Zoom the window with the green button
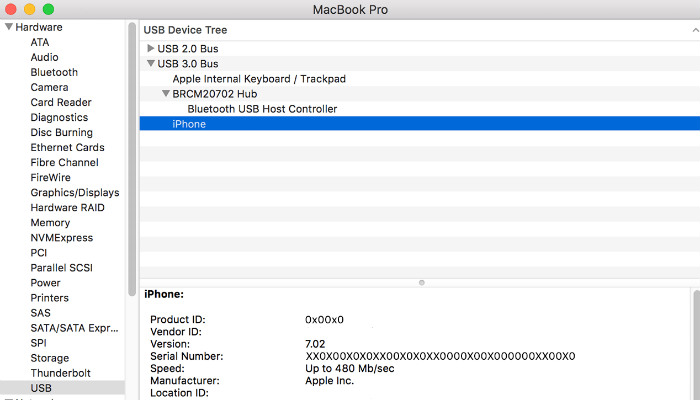 pos(48,9)
